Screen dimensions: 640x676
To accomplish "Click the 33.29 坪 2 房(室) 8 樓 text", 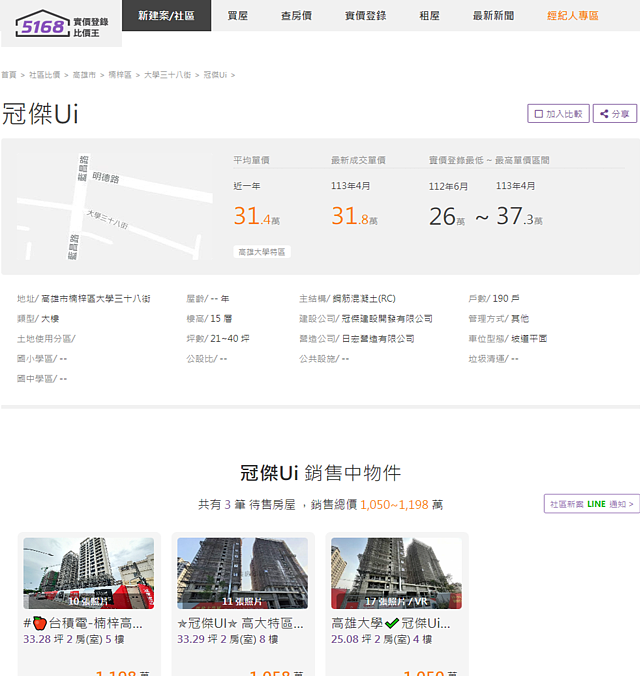I will coord(228,639).
